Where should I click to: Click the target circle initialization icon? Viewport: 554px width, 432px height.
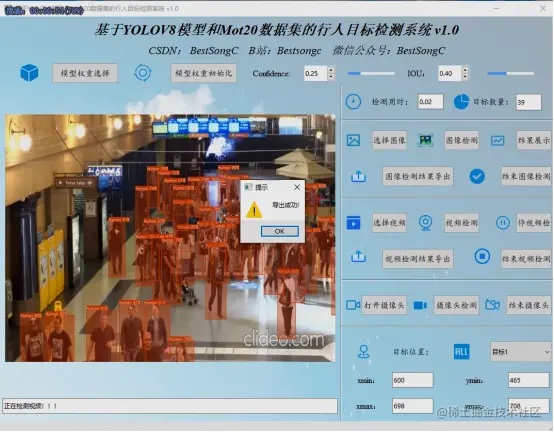click(x=143, y=73)
